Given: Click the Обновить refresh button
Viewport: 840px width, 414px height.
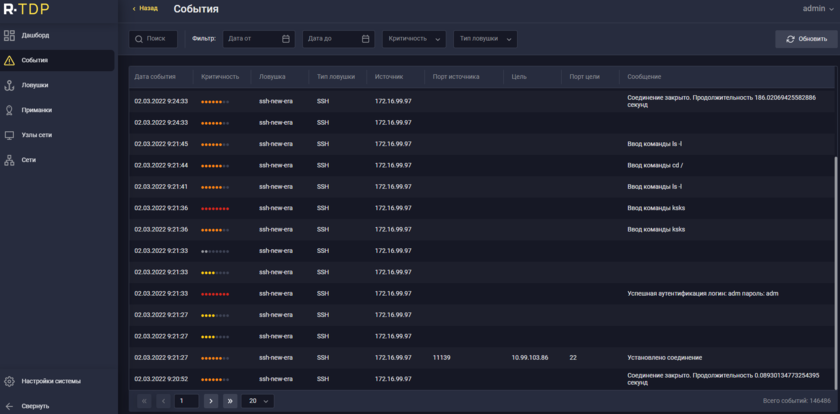Looking at the screenshot, I should (x=806, y=39).
